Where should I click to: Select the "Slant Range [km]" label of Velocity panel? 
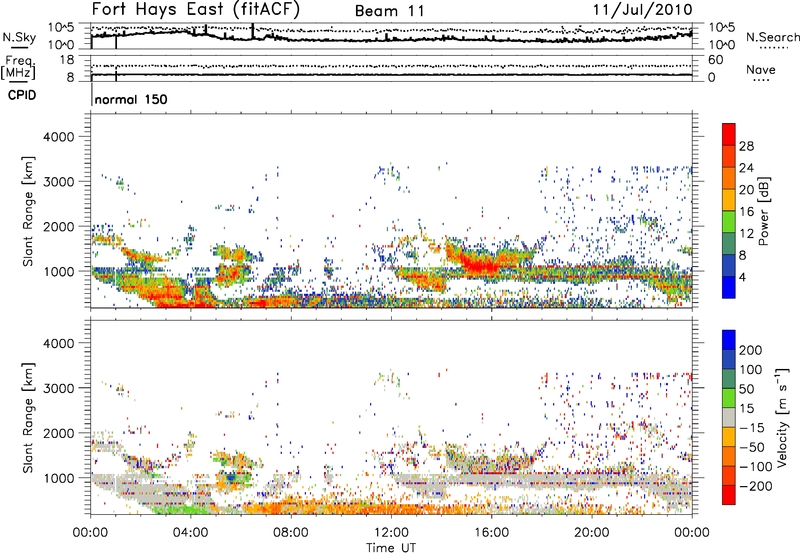tap(28, 418)
